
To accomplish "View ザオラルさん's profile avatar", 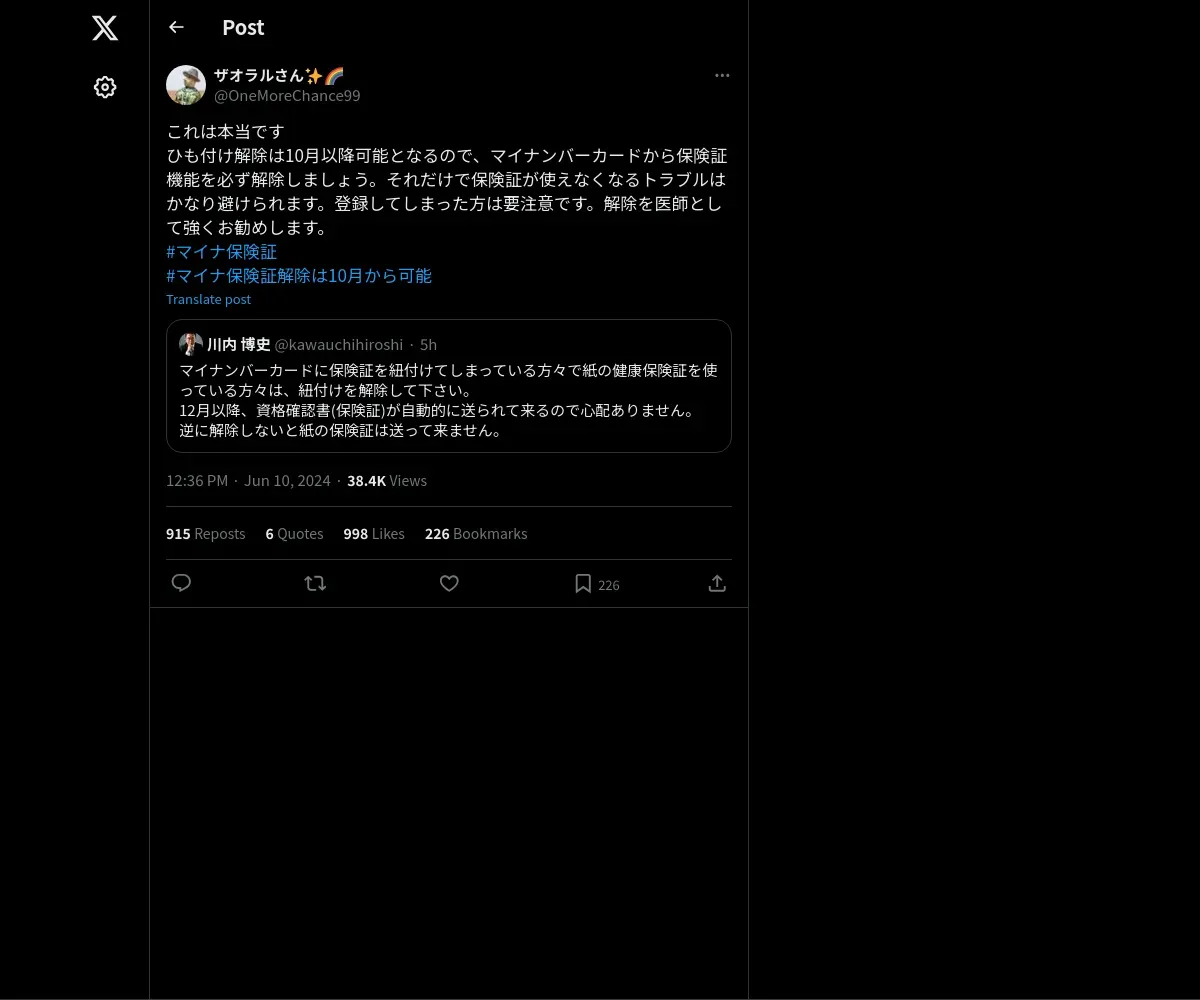I will point(186,85).
